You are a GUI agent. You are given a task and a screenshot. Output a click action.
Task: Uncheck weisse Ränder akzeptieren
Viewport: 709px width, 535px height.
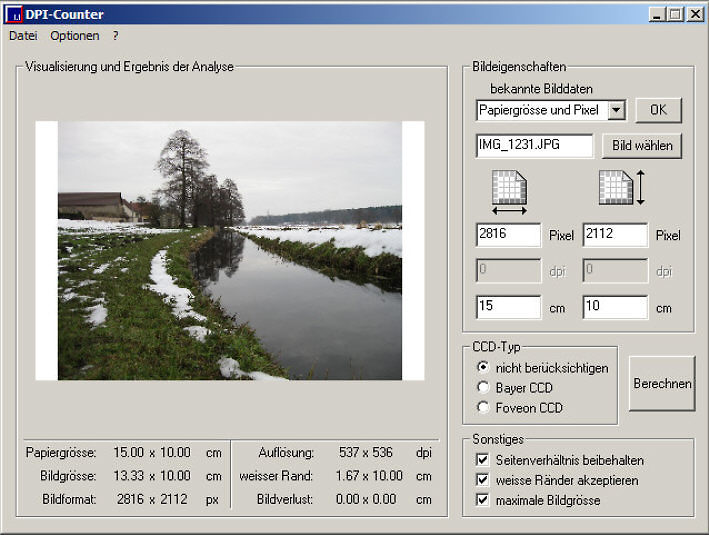click(x=483, y=480)
